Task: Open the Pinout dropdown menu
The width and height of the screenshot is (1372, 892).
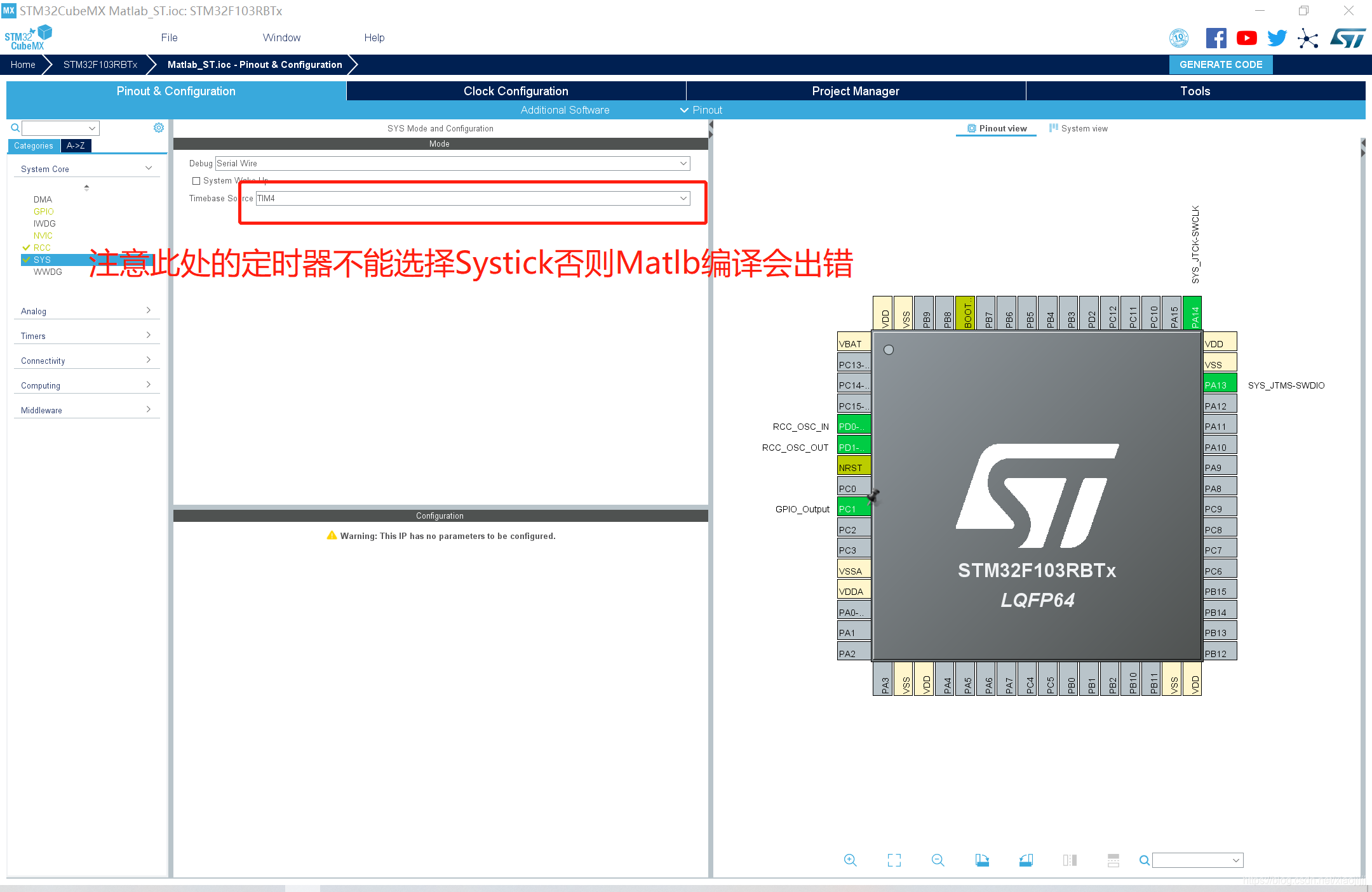Action: click(x=701, y=110)
